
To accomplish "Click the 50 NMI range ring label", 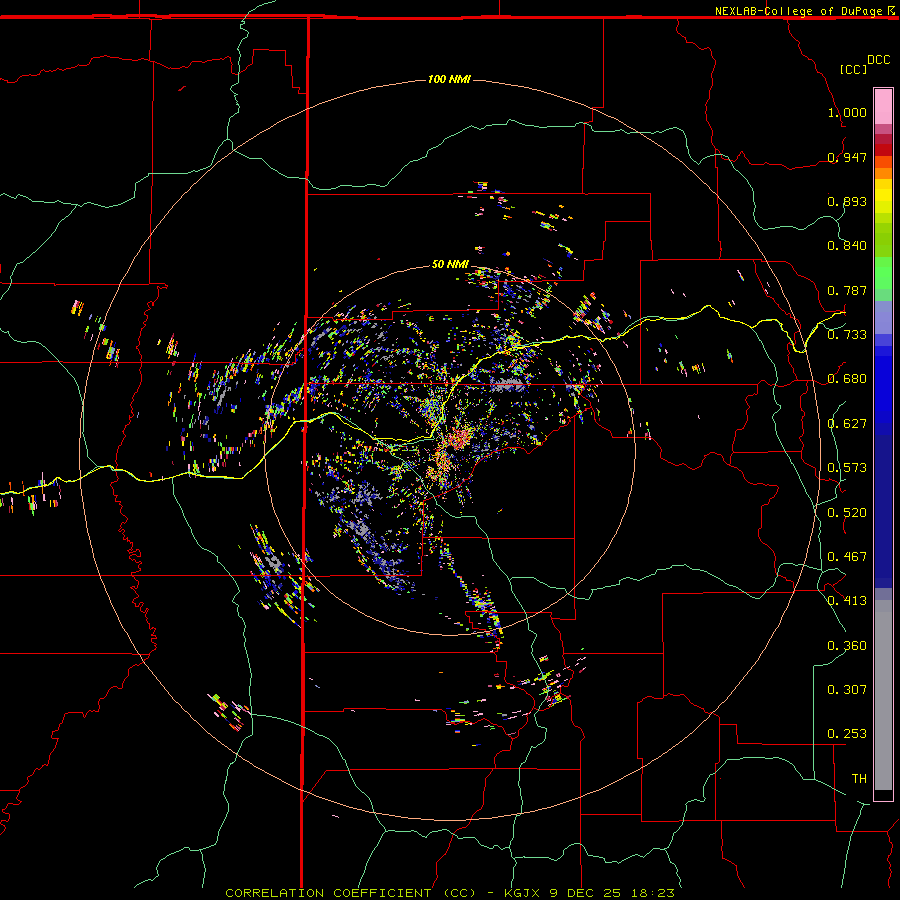I will click(450, 264).
